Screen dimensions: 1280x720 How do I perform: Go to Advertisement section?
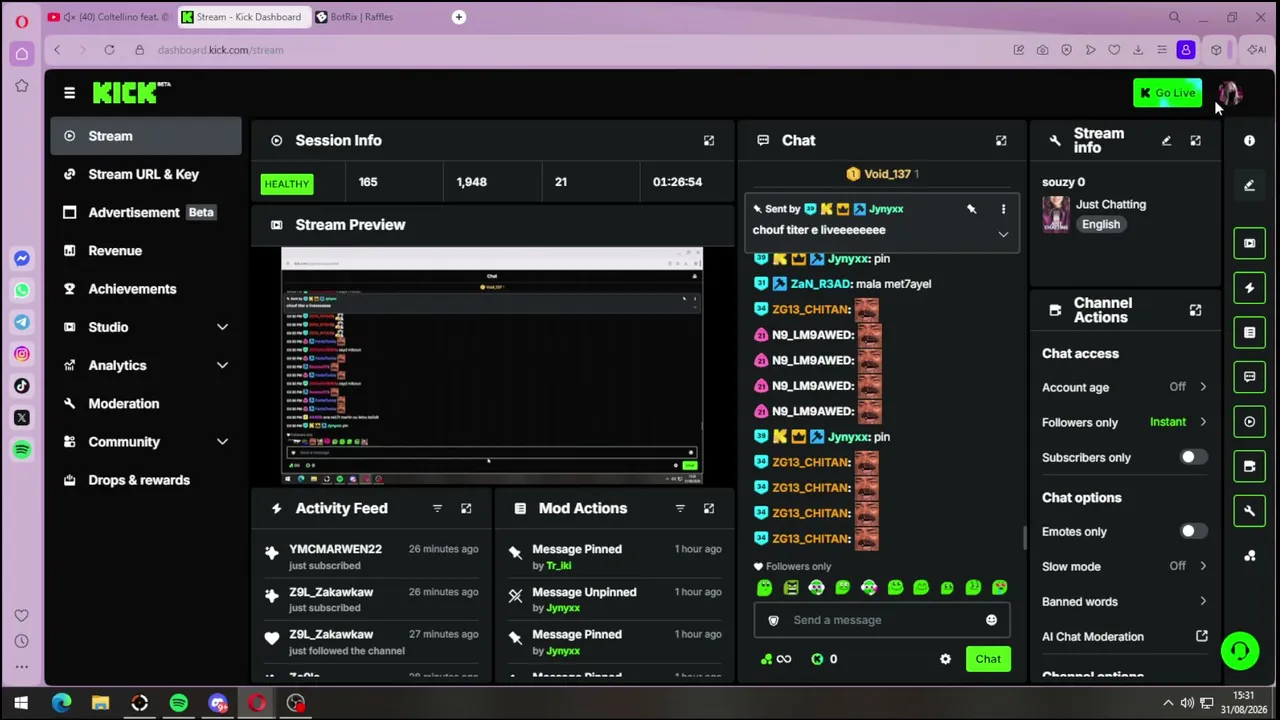(146, 212)
